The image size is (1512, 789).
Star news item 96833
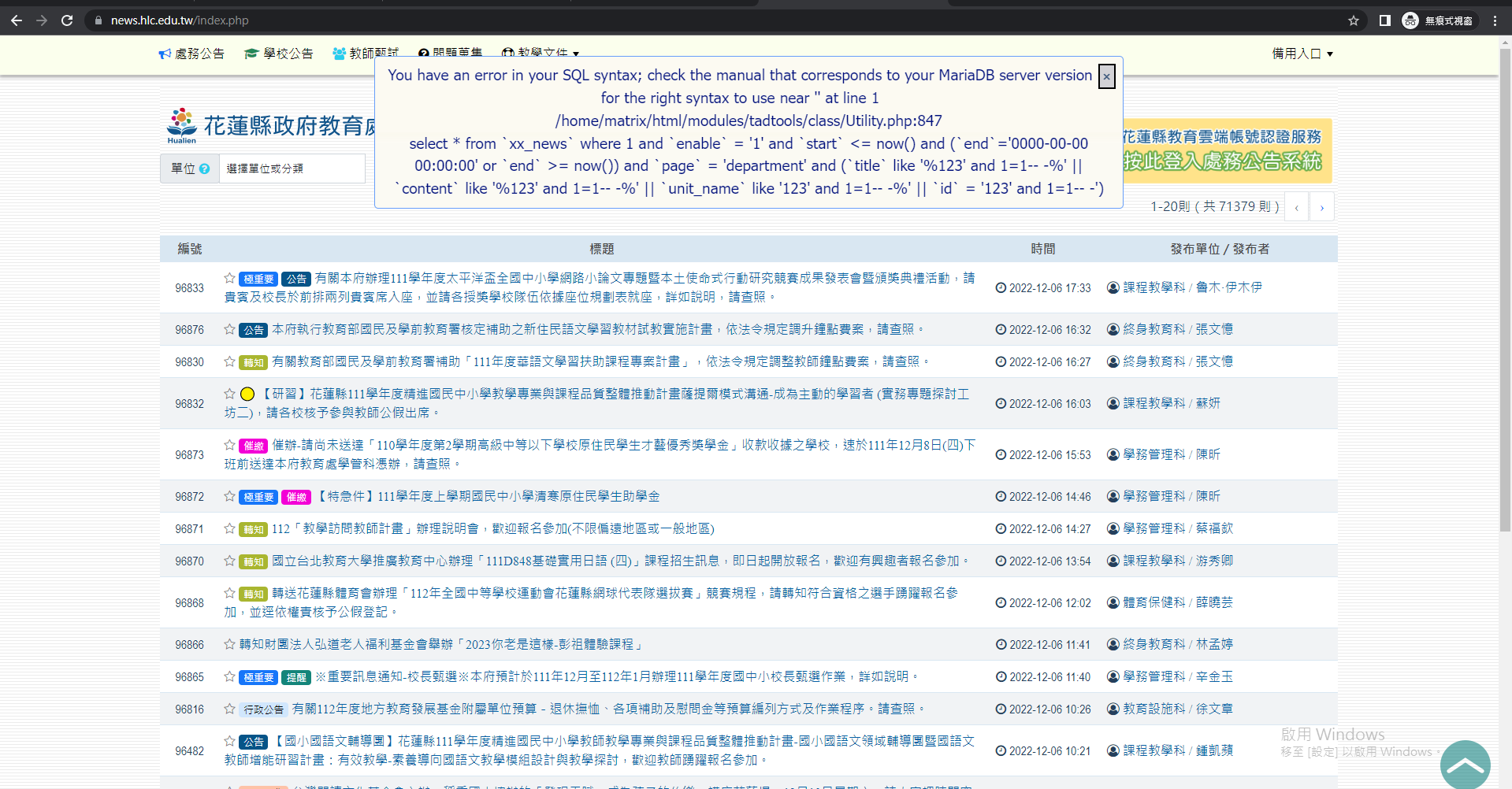pos(229,278)
